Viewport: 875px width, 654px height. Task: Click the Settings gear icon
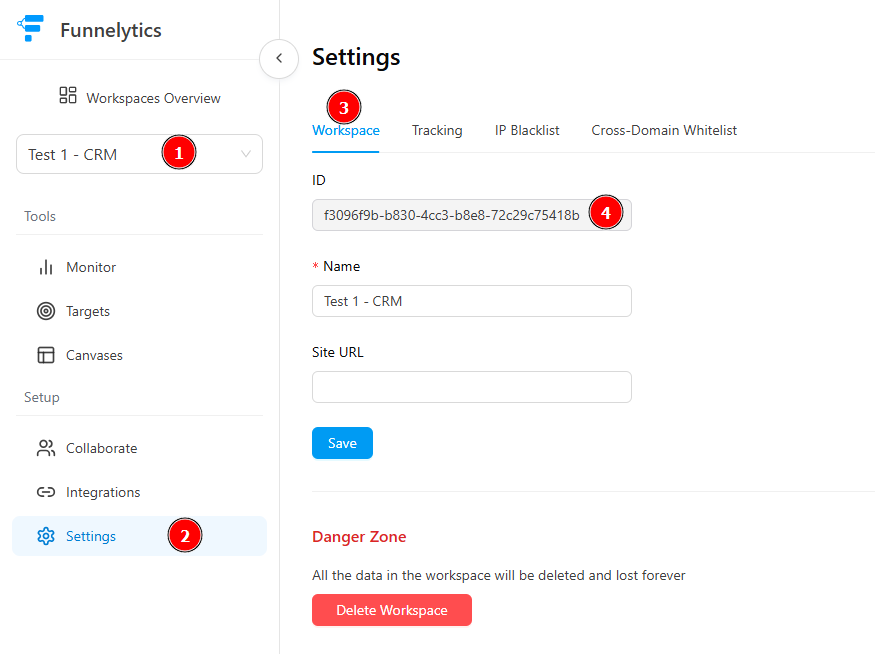tap(46, 536)
